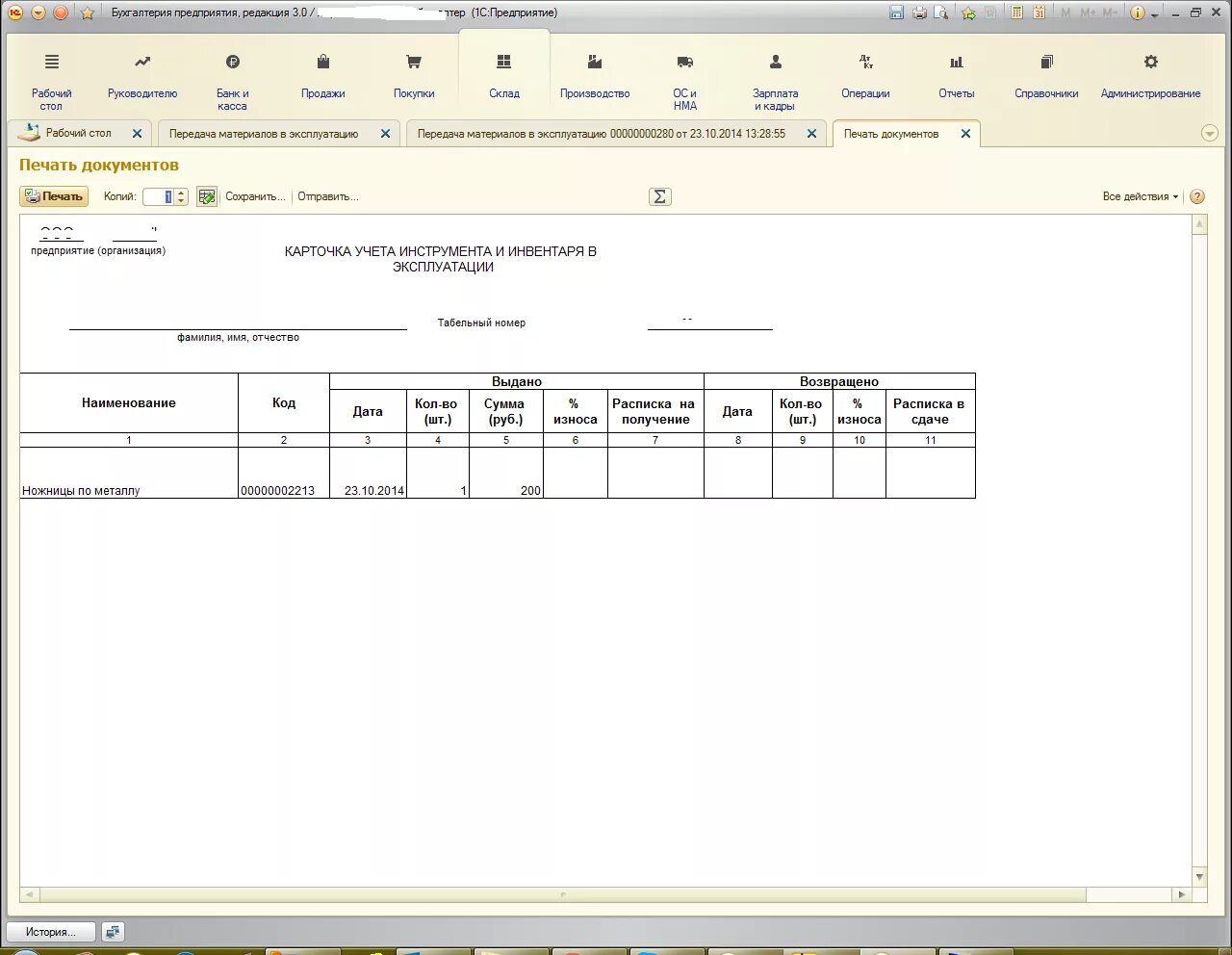Open the main menu round dropdown button
The height and width of the screenshot is (955, 1232).
(x=38, y=13)
